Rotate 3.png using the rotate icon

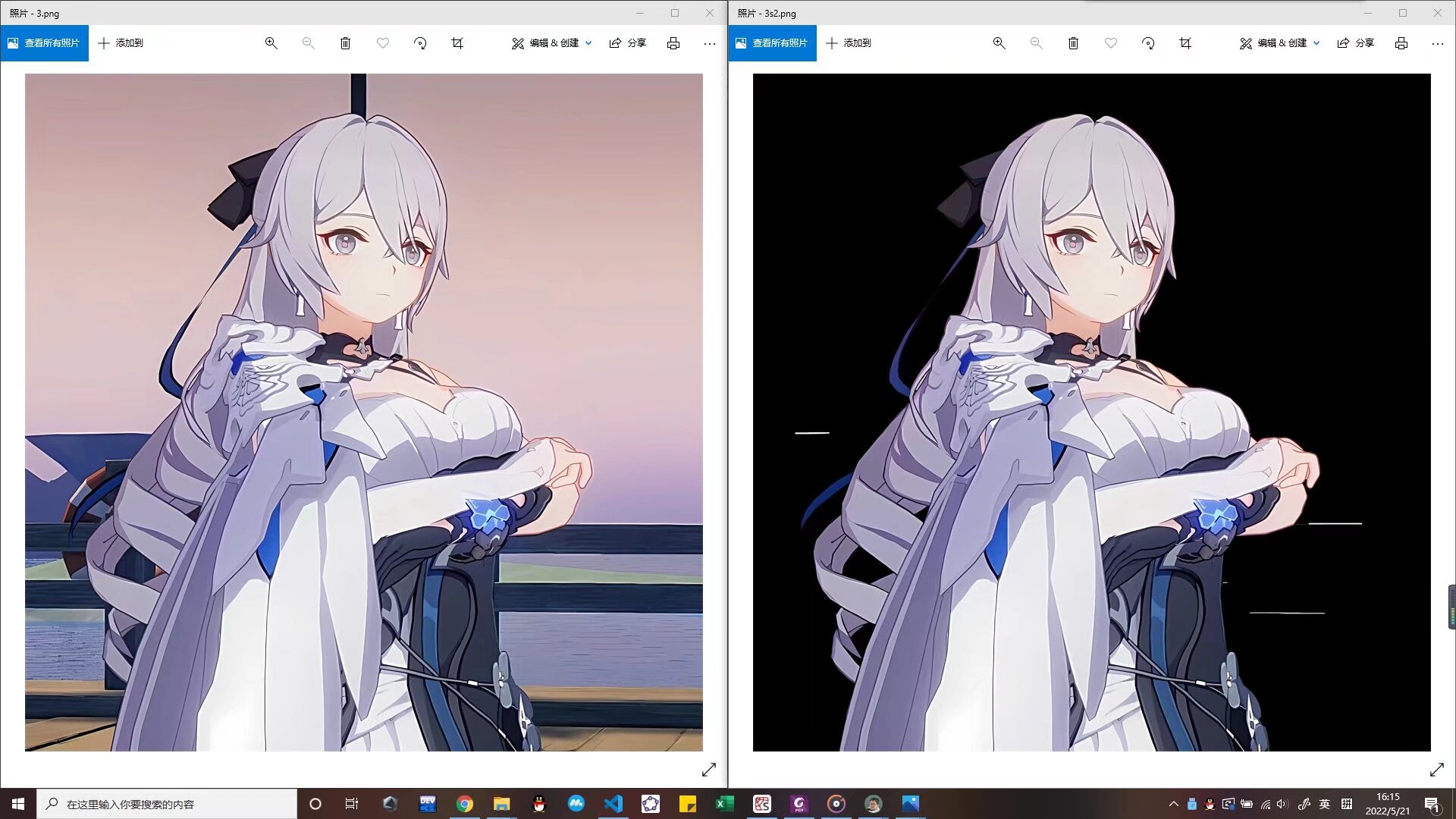(x=420, y=43)
